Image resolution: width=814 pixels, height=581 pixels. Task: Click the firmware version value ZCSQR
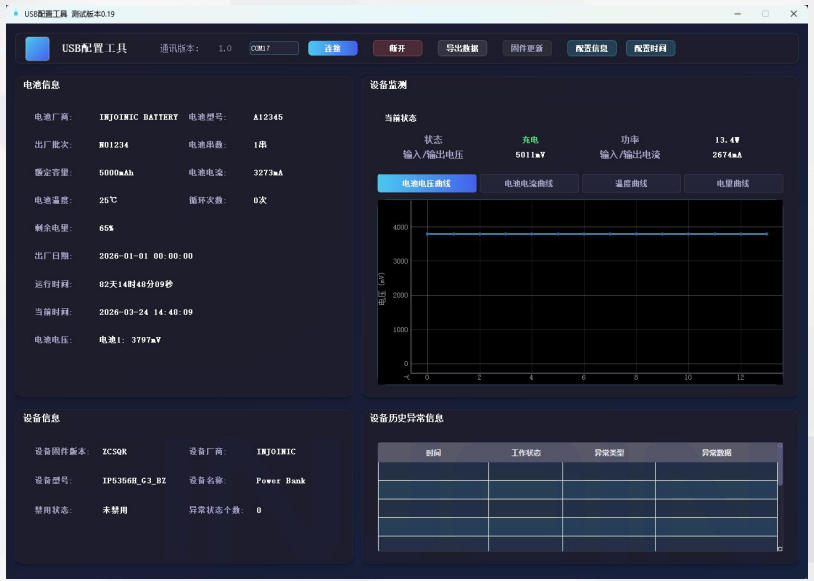(x=115, y=452)
